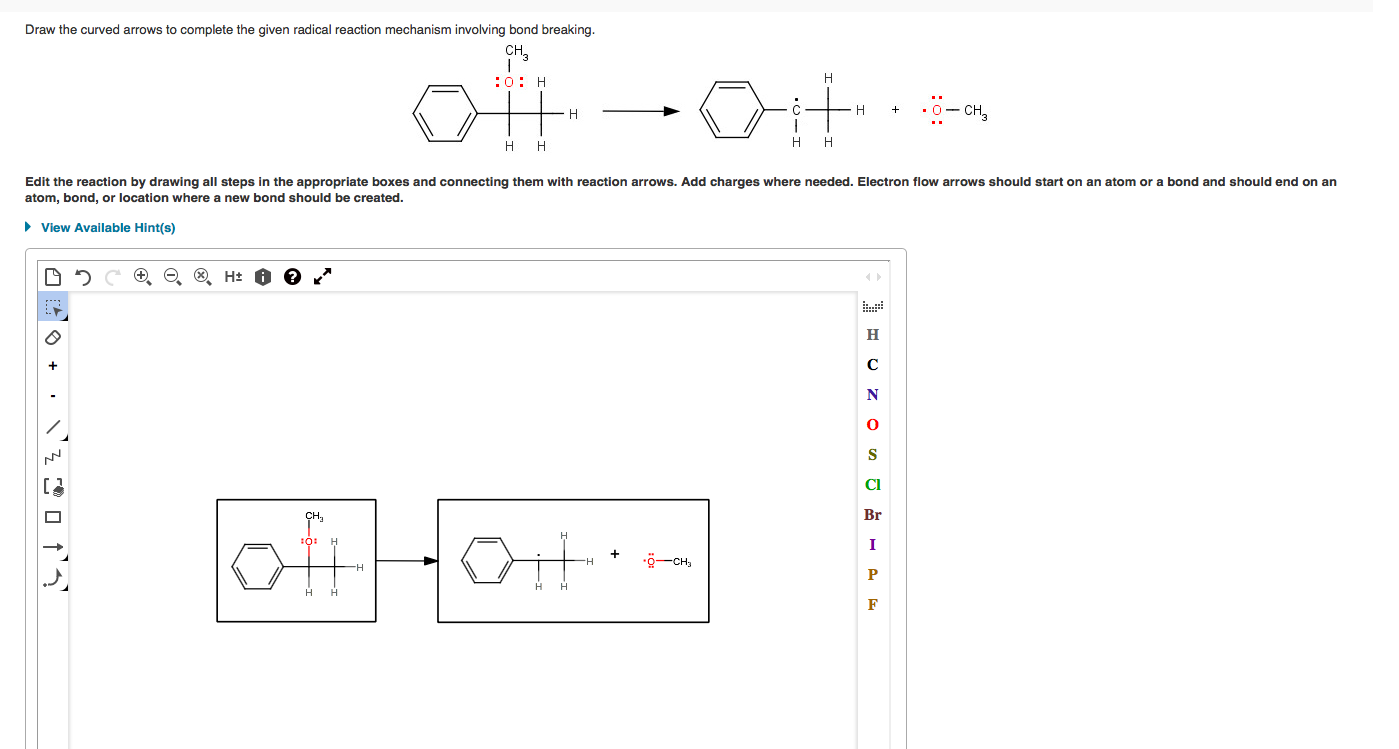Select Oxygen from the element palette
This screenshot has height=749, width=1399.
(x=871, y=425)
